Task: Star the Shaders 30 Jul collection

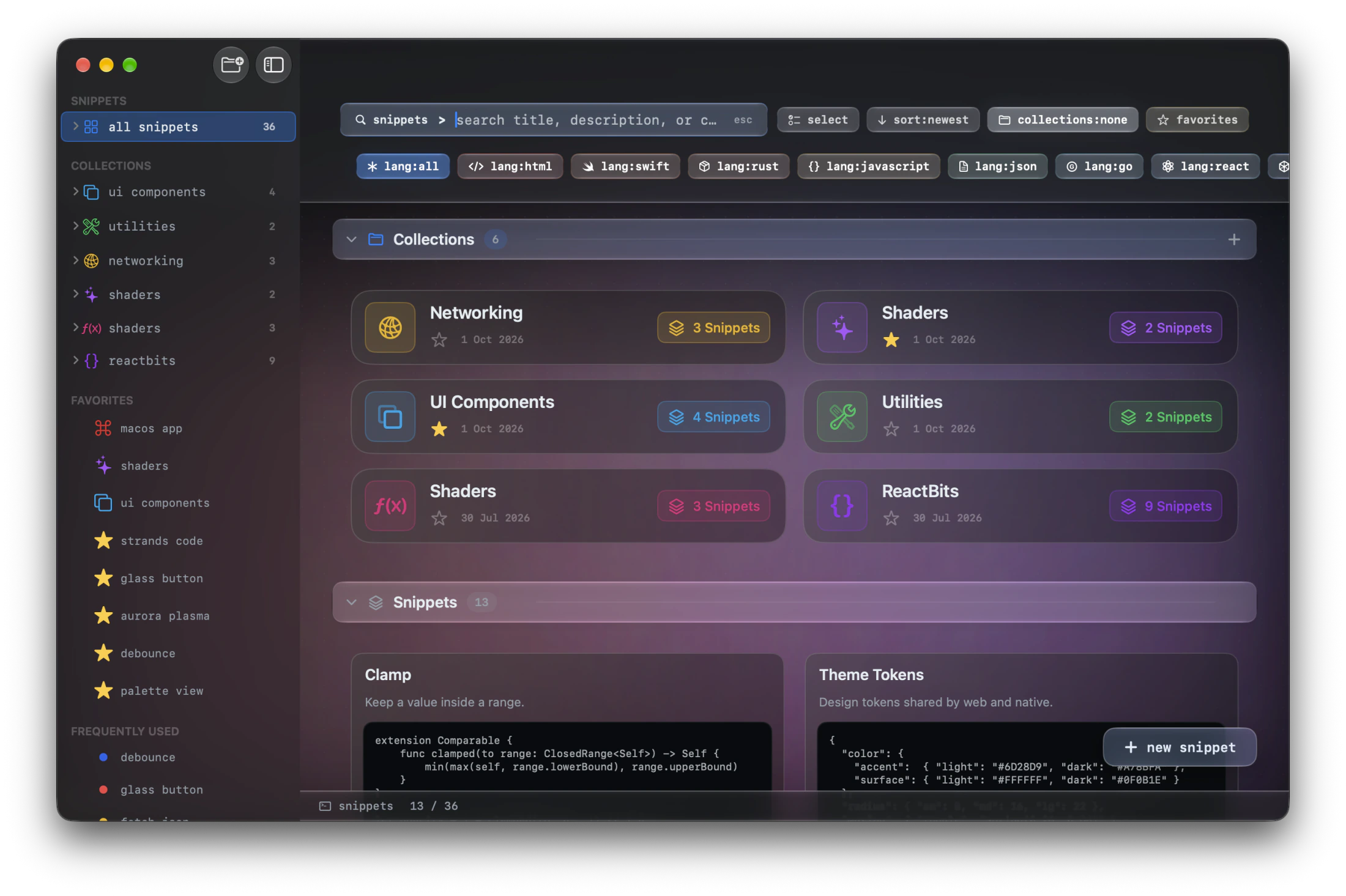Action: click(439, 518)
